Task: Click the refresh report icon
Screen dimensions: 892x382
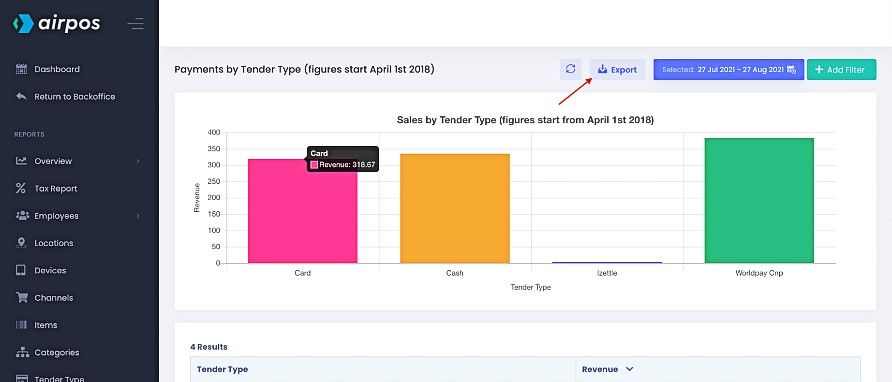Action: [571, 69]
